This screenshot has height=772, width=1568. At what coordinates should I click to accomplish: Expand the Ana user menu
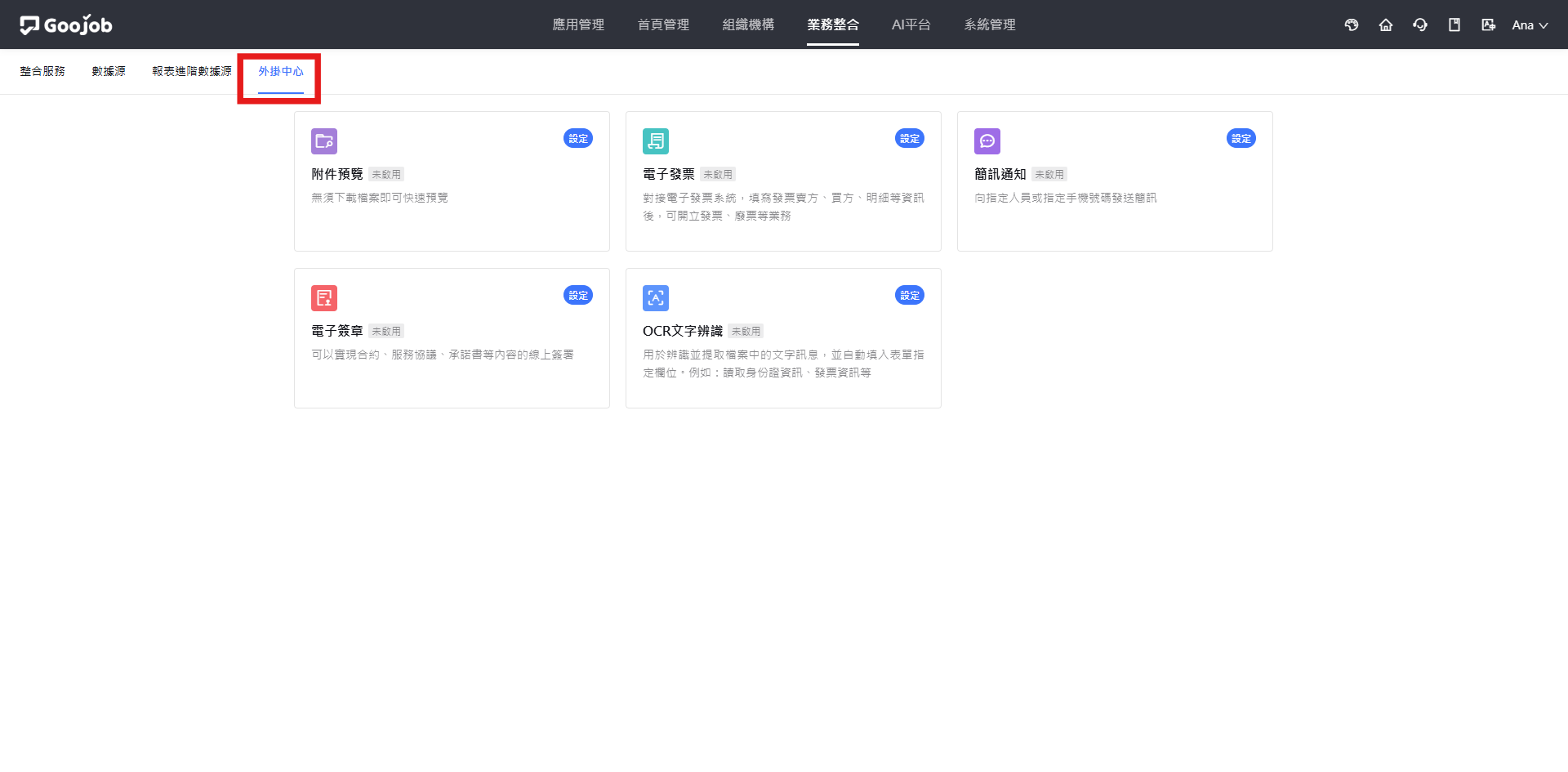tap(1530, 25)
